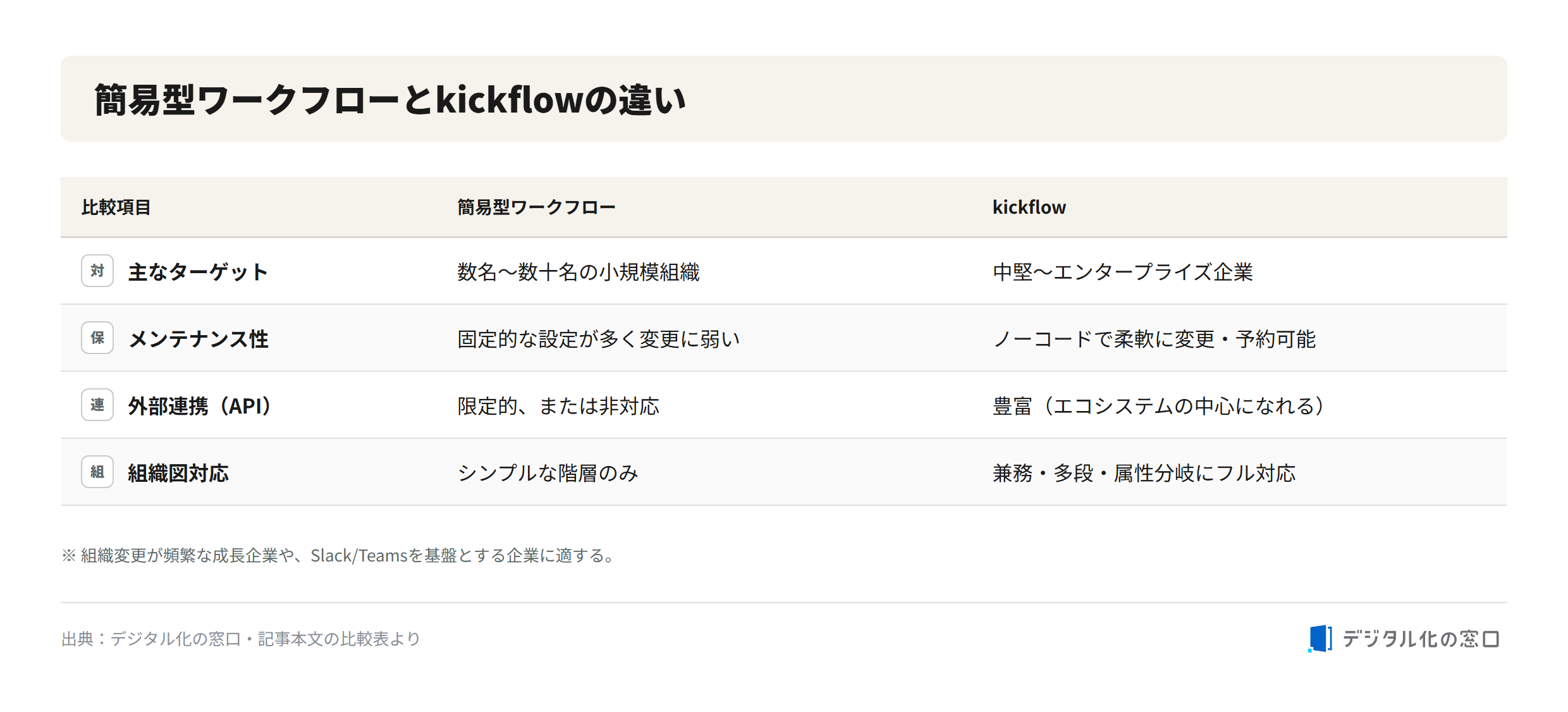This screenshot has width=1568, height=712.
Task: Click the 出典 source credit text
Action: click(x=241, y=639)
